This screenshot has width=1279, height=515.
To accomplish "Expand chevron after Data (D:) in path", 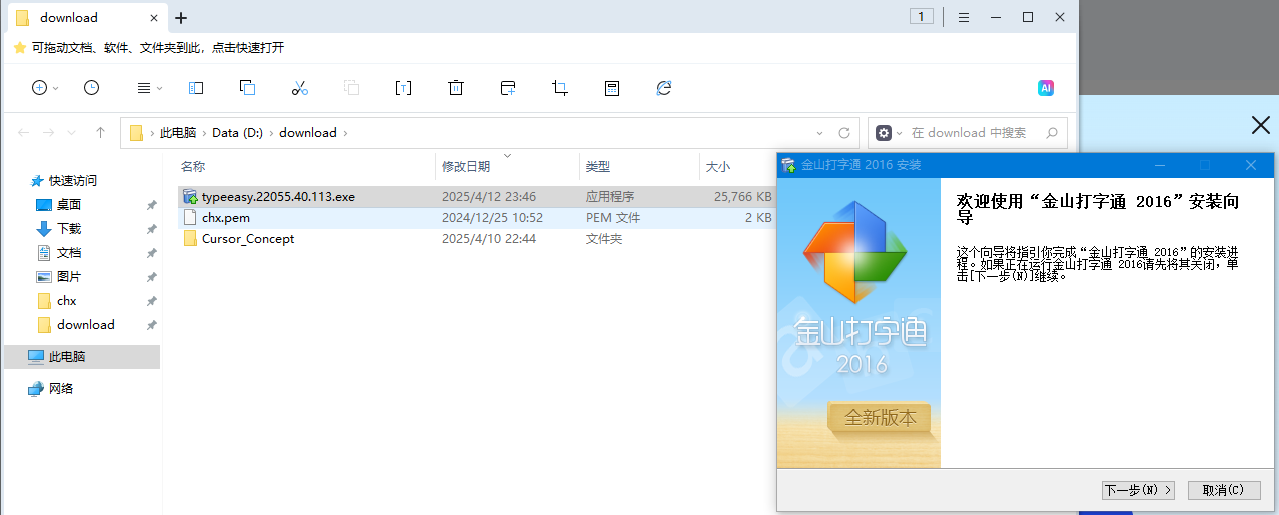I will (271, 132).
